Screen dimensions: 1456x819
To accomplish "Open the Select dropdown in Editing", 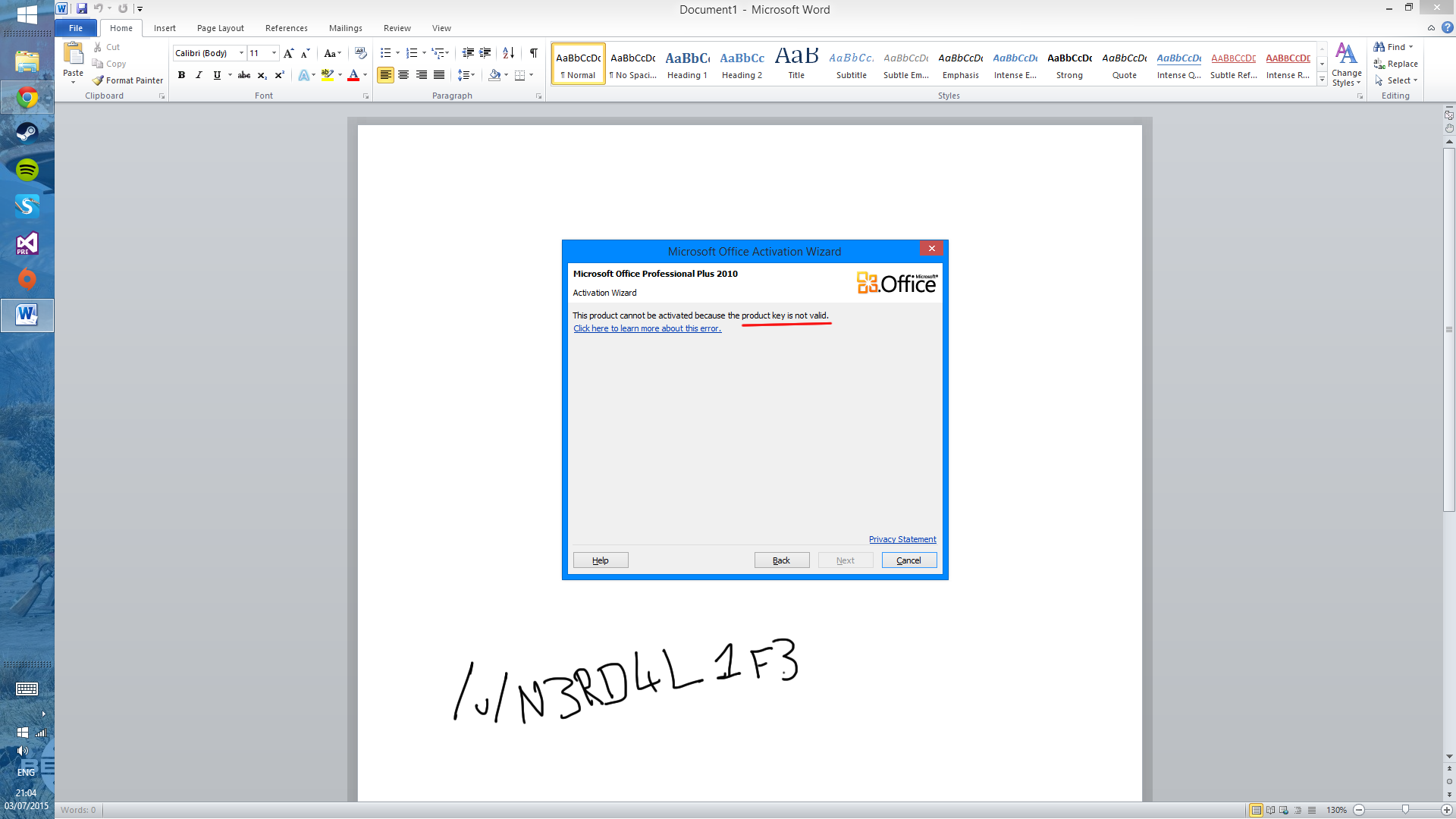I will (x=1395, y=80).
